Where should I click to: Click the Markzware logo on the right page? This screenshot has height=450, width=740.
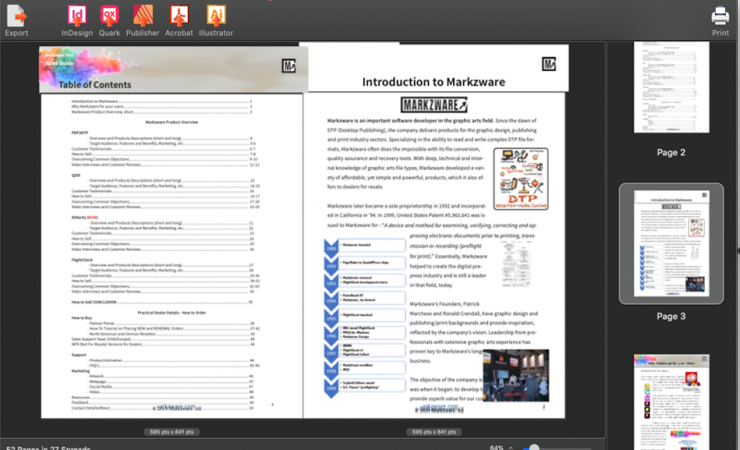point(549,64)
